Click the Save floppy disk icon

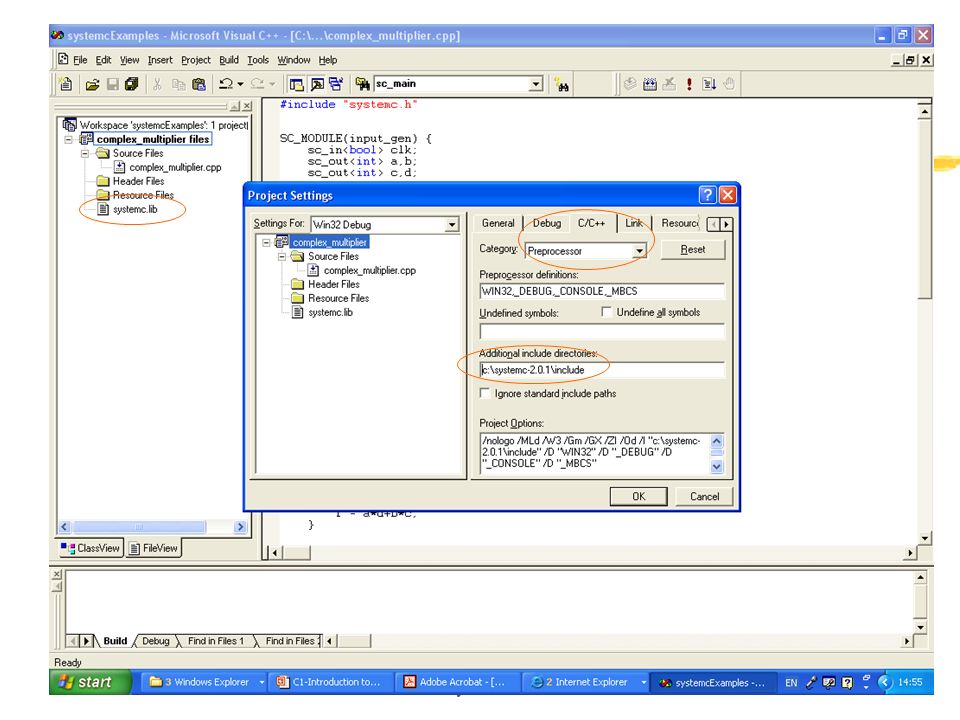coord(113,84)
